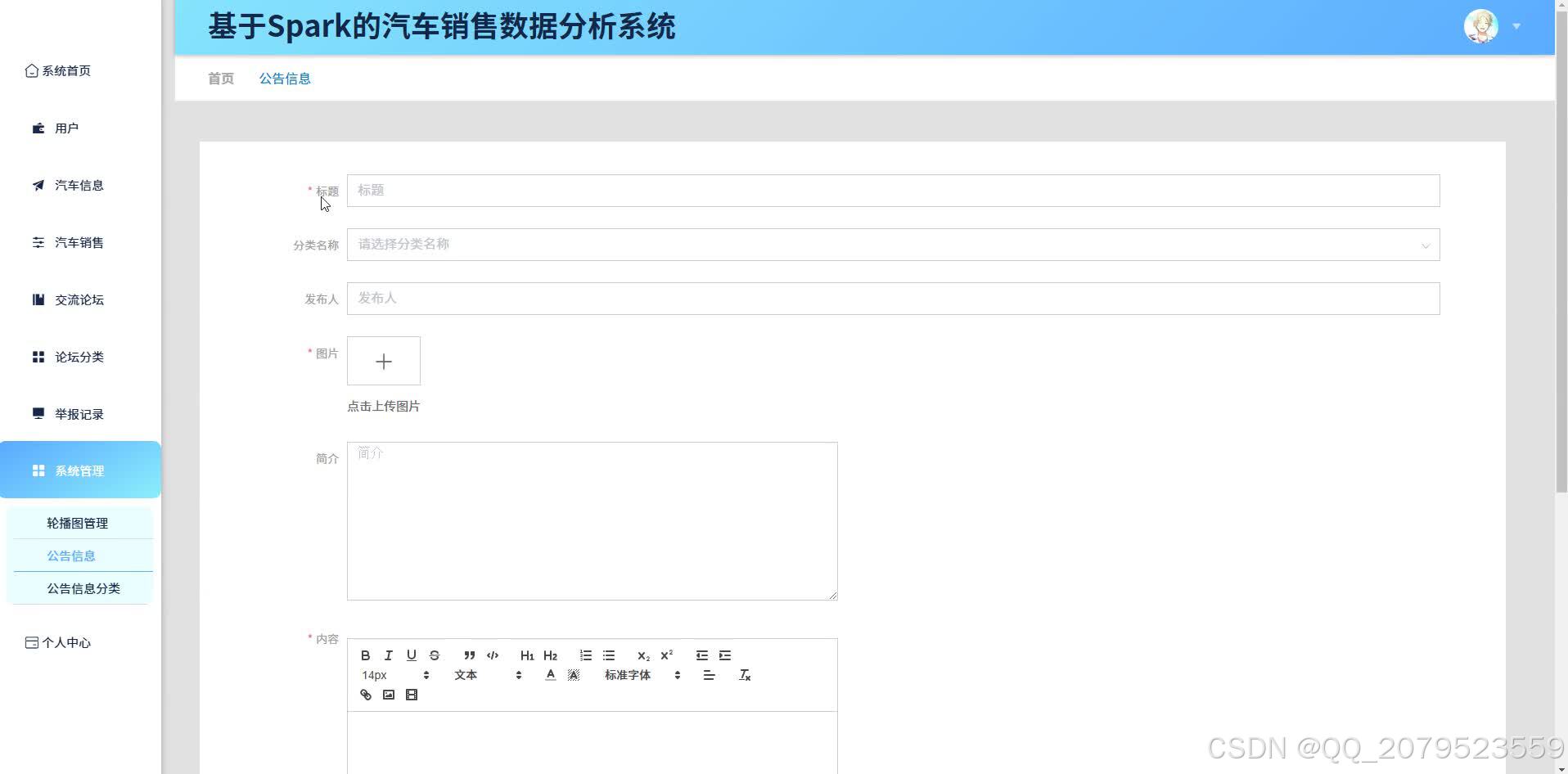Click inside the 内容 rich text area
Screen dimensions: 1568x774
(x=592, y=742)
